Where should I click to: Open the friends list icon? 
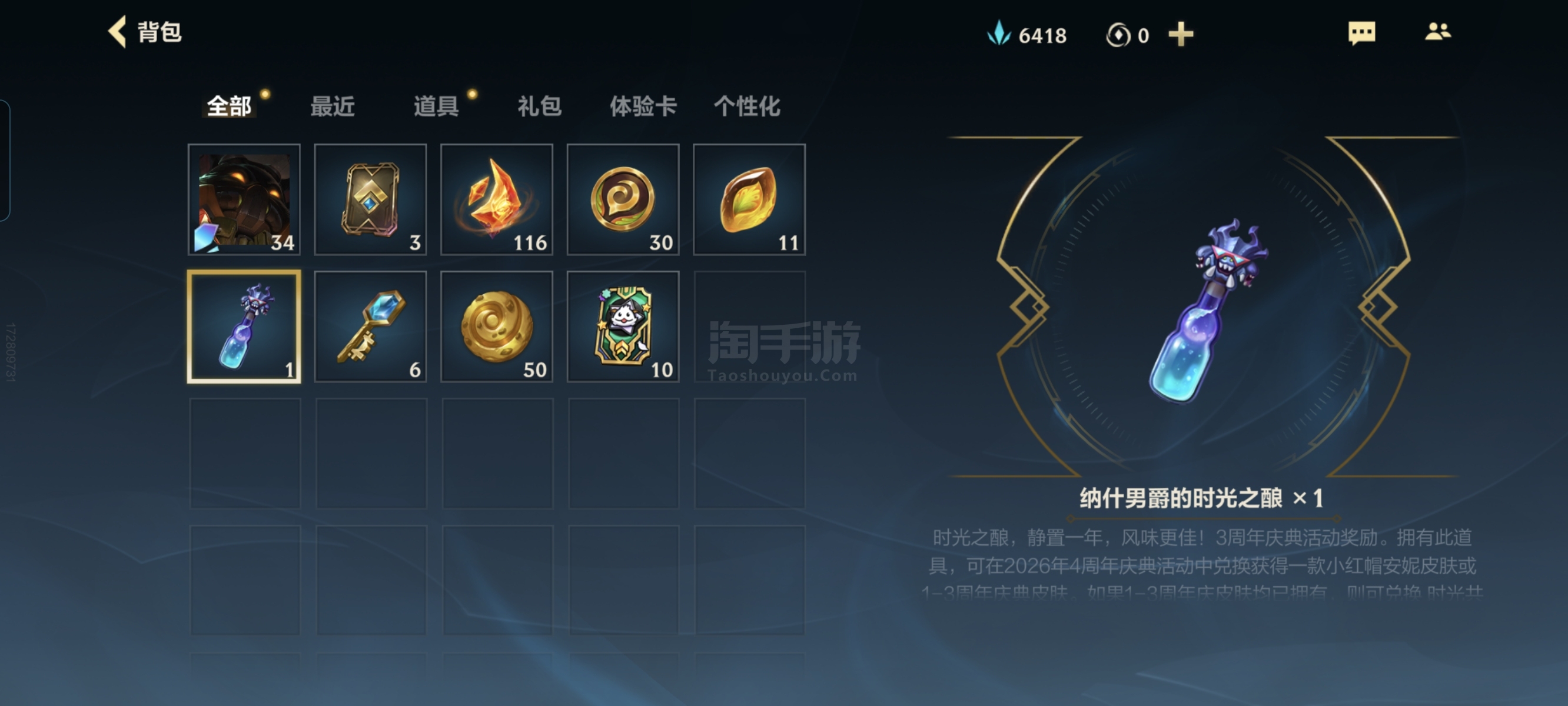coord(1438,32)
